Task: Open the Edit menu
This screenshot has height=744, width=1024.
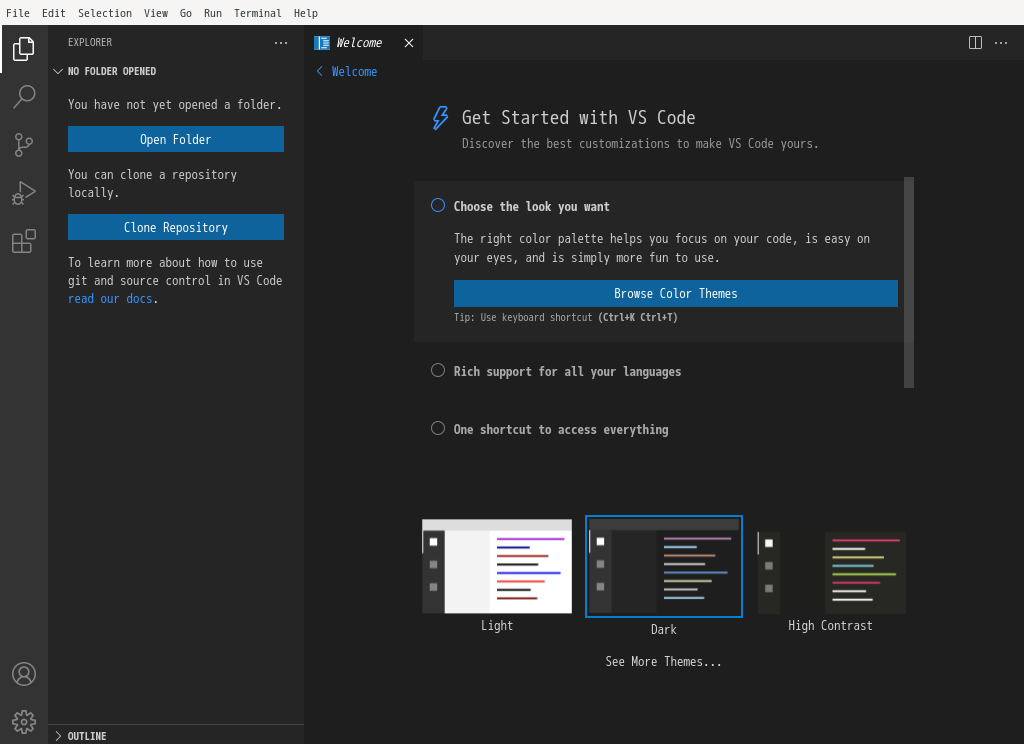Action: click(x=54, y=13)
